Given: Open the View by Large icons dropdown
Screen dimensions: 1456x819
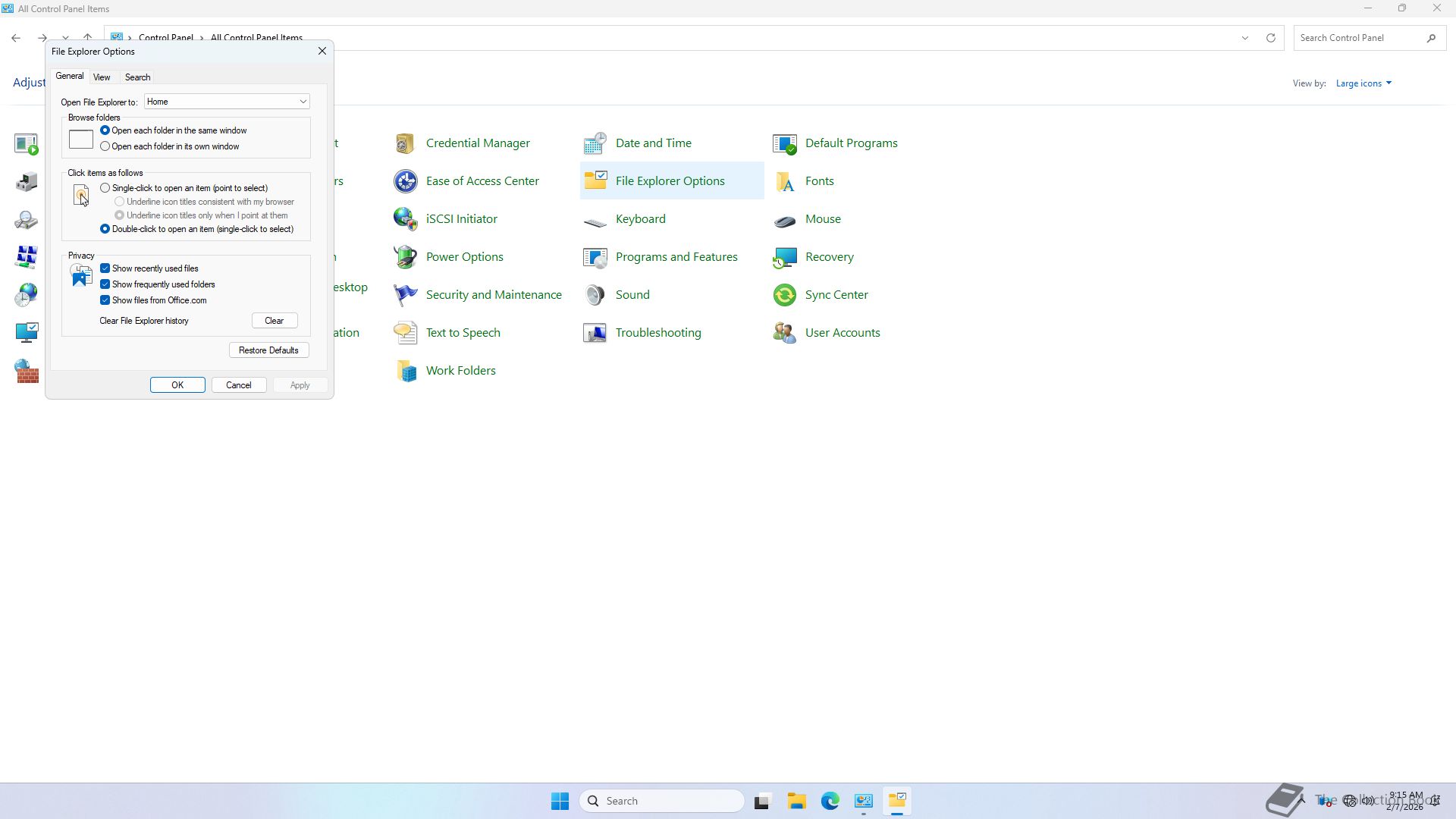Looking at the screenshot, I should click(x=1363, y=83).
